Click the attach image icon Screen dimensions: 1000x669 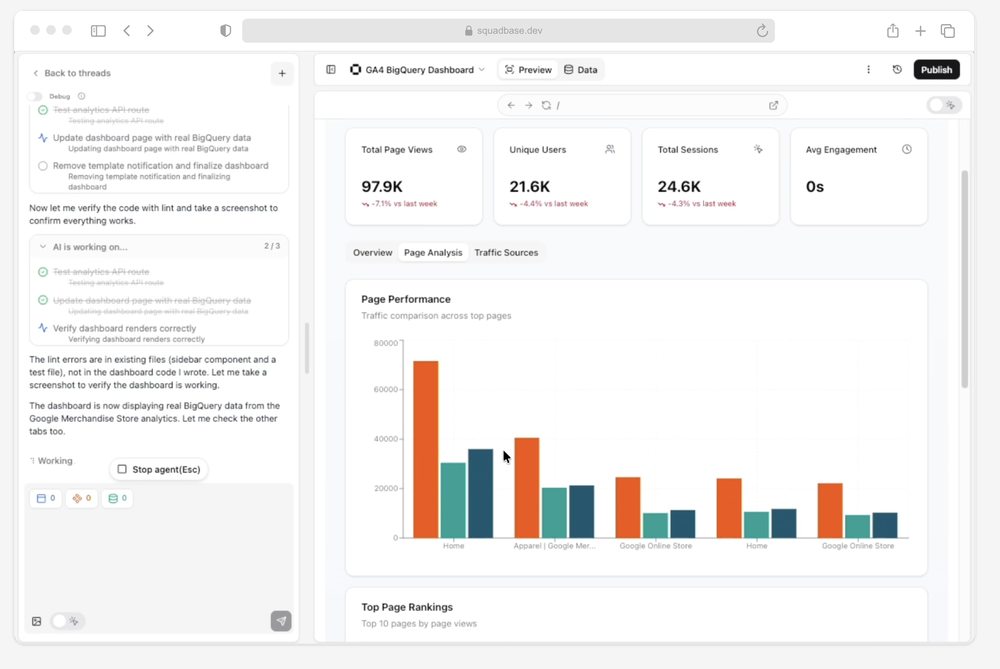click(x=36, y=621)
